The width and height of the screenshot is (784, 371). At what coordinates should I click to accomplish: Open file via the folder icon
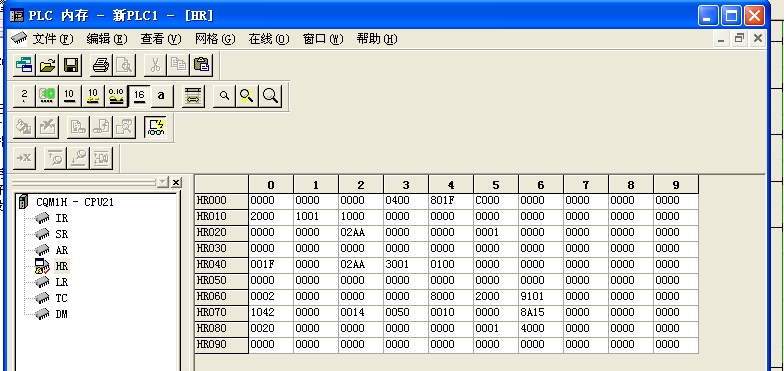[48, 64]
